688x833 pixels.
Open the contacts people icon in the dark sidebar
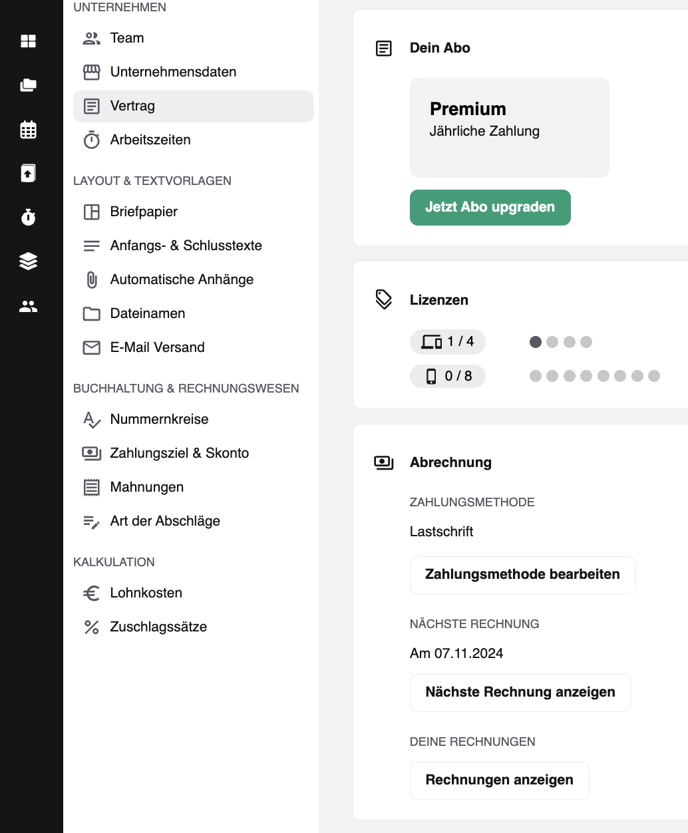28,307
